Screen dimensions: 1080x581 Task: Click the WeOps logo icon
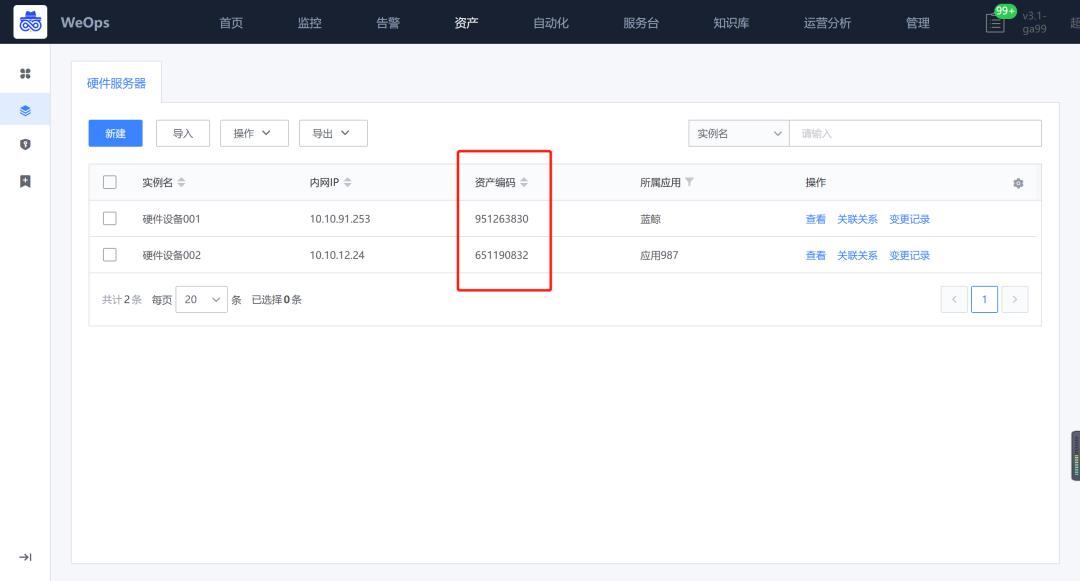point(29,22)
